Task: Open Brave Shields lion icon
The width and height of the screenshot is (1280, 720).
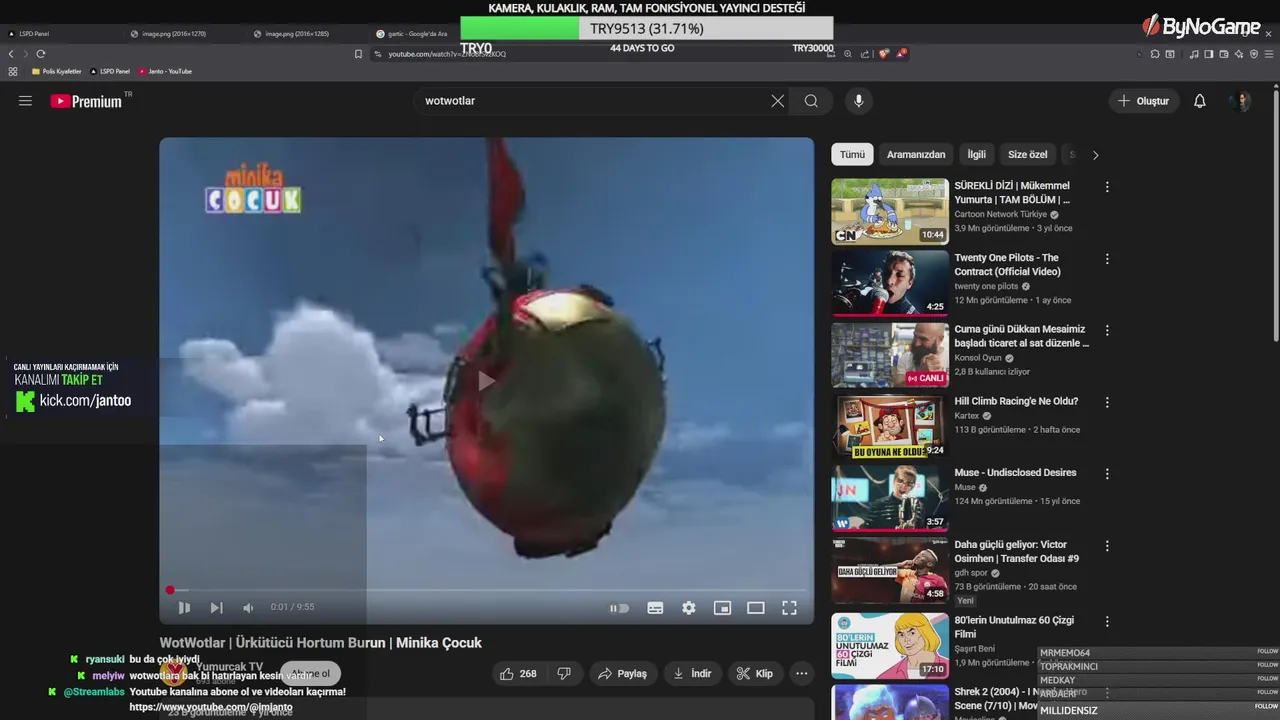Action: (x=884, y=54)
